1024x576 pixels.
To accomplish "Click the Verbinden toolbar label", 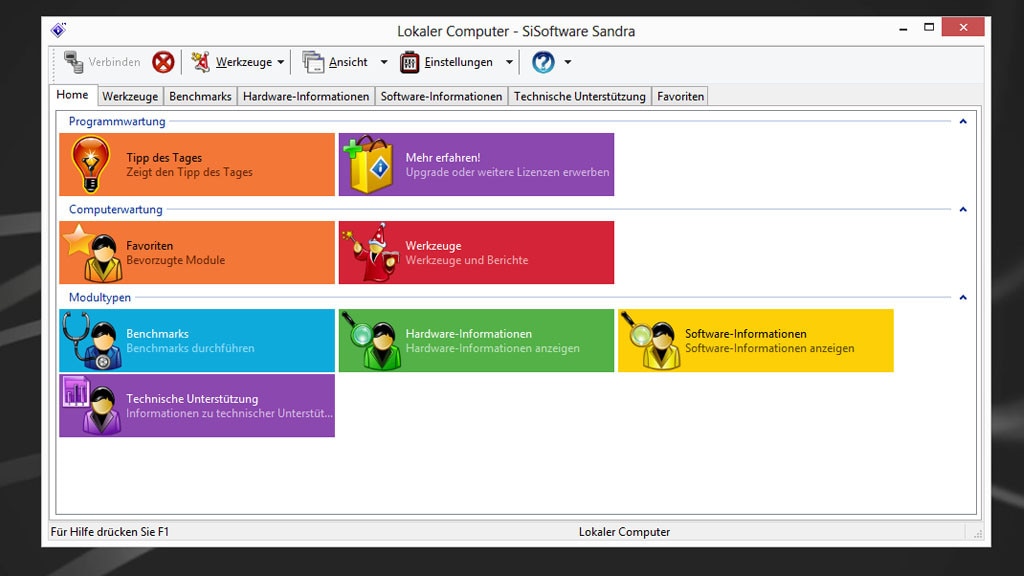I will tap(114, 62).
